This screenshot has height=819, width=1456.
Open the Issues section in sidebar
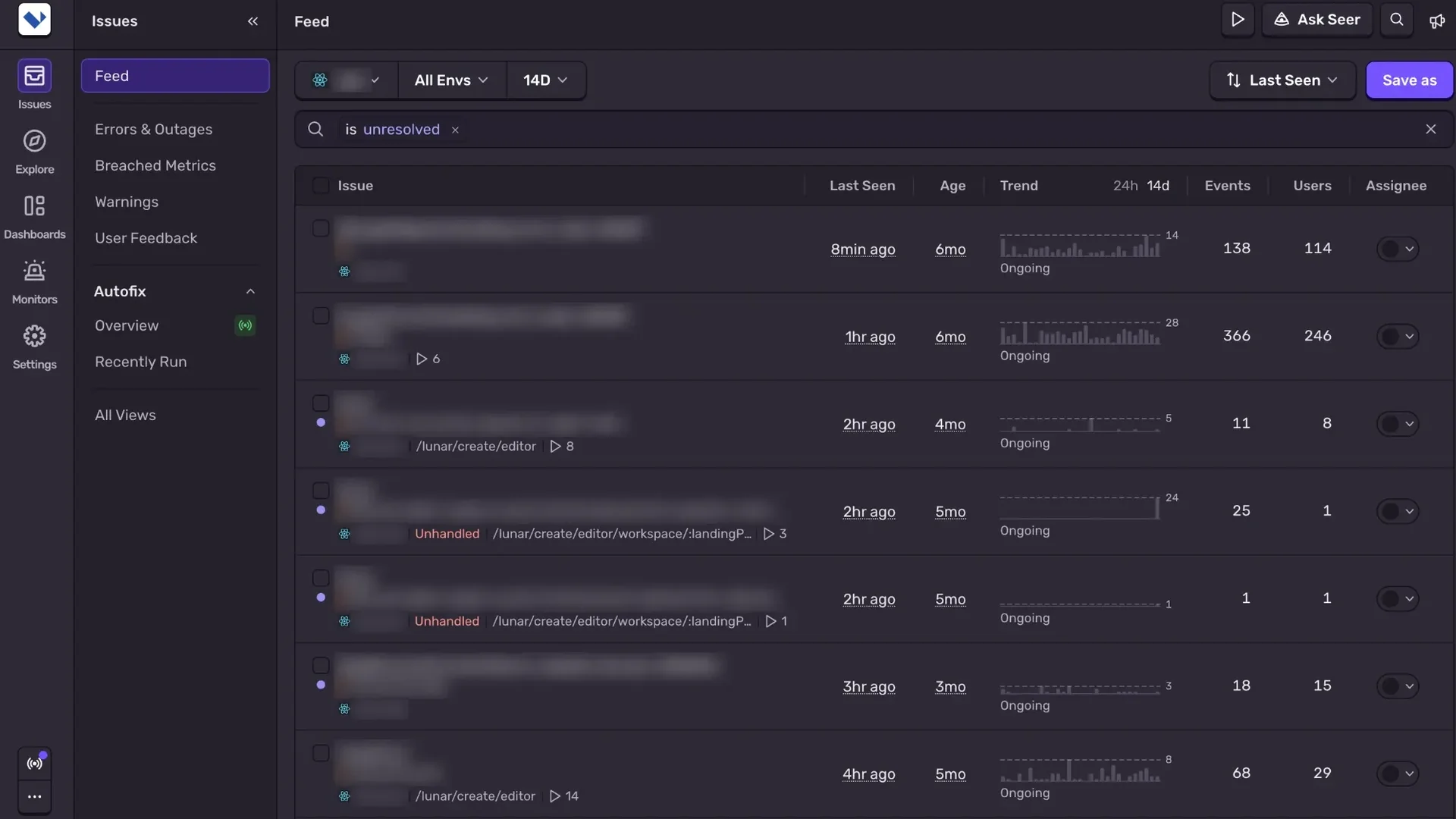(x=34, y=85)
